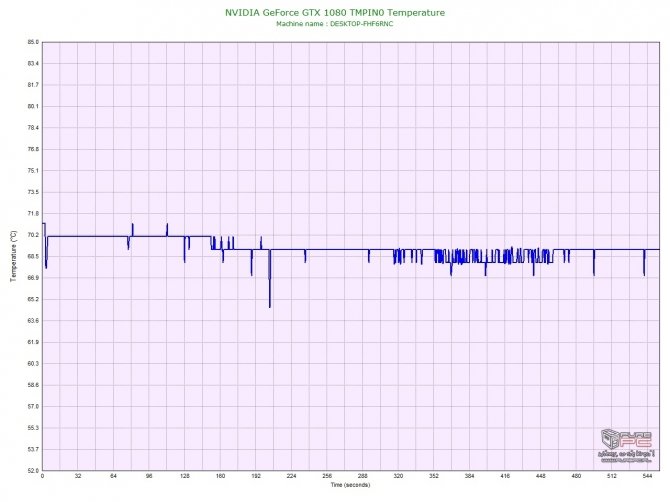Click the 63.6 y-axis value
The width and height of the screenshot is (670, 502).
pyautogui.click(x=33, y=321)
